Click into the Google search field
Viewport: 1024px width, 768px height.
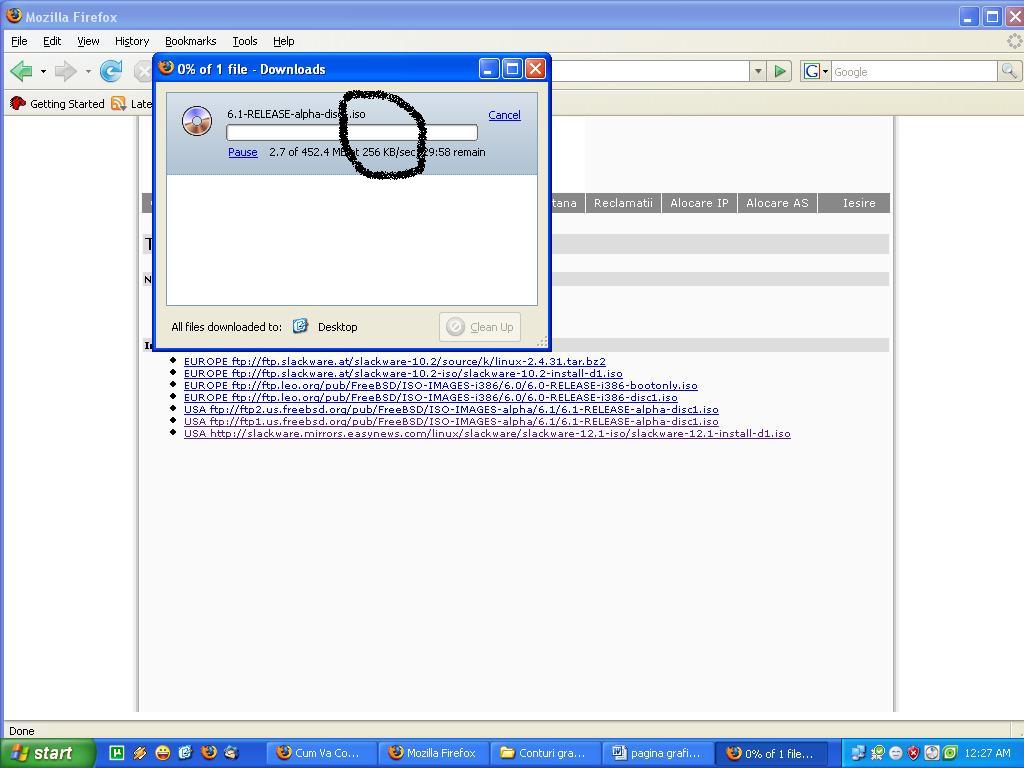[x=912, y=72]
